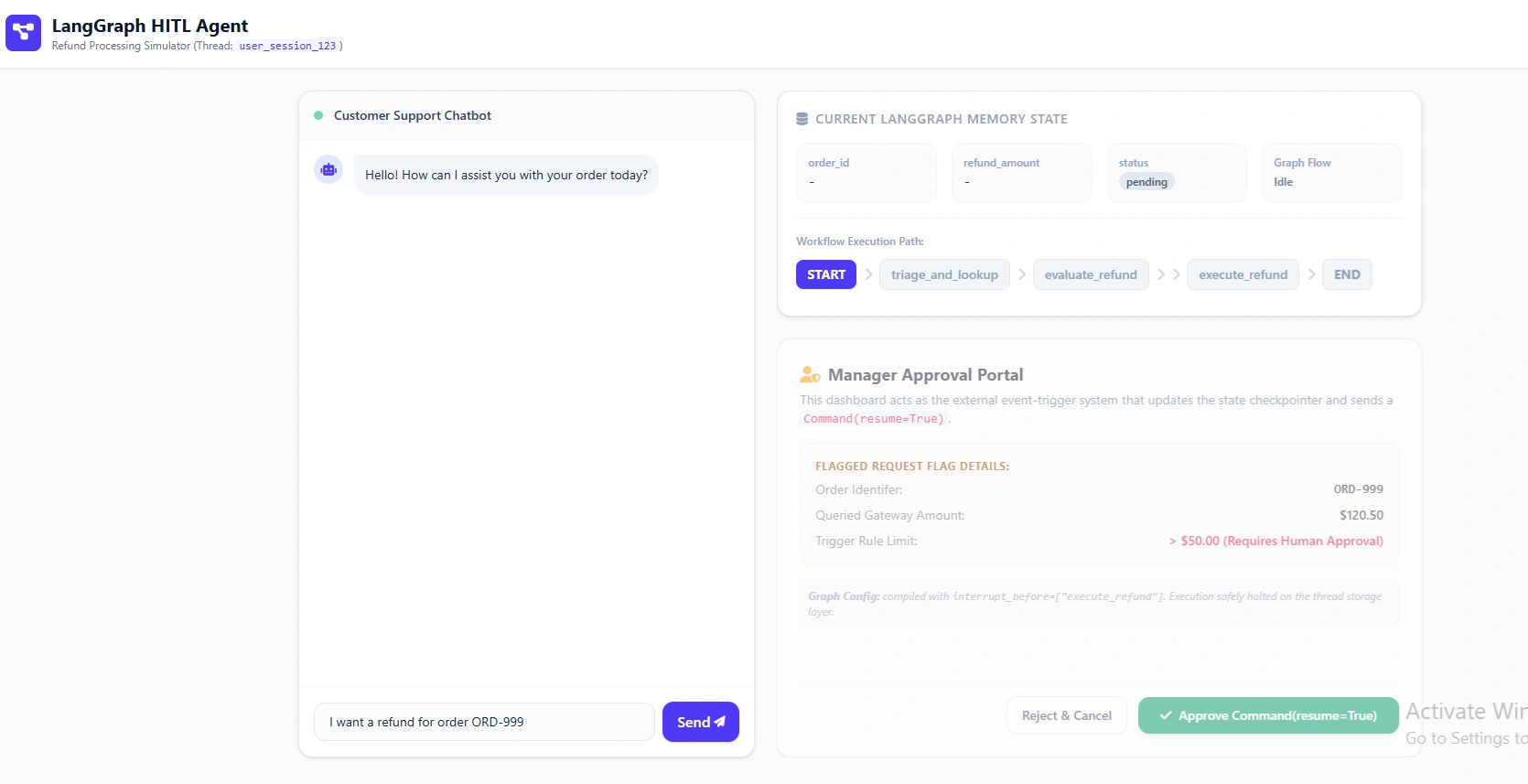This screenshot has width=1528, height=784.
Task: Click the Manager Approval Portal user icon
Action: click(x=810, y=375)
